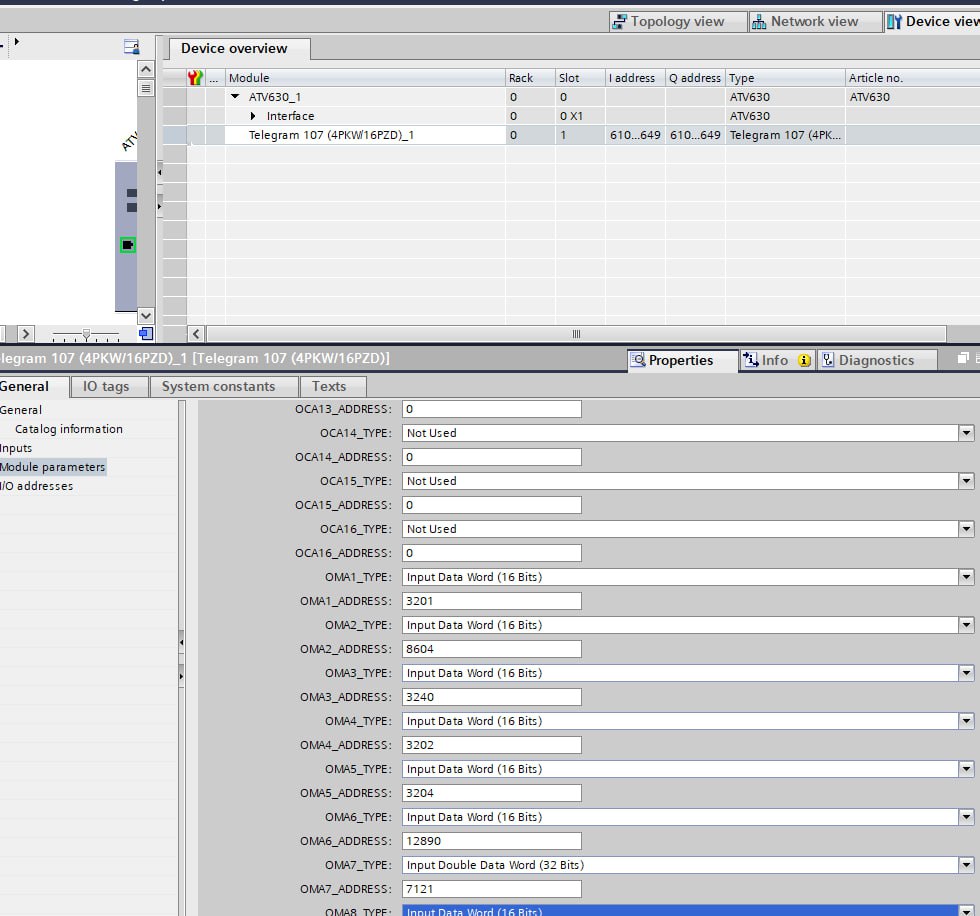Screen dimensions: 980x916
Task: Click the OCA15_ADDRESS input field
Action: pos(492,505)
